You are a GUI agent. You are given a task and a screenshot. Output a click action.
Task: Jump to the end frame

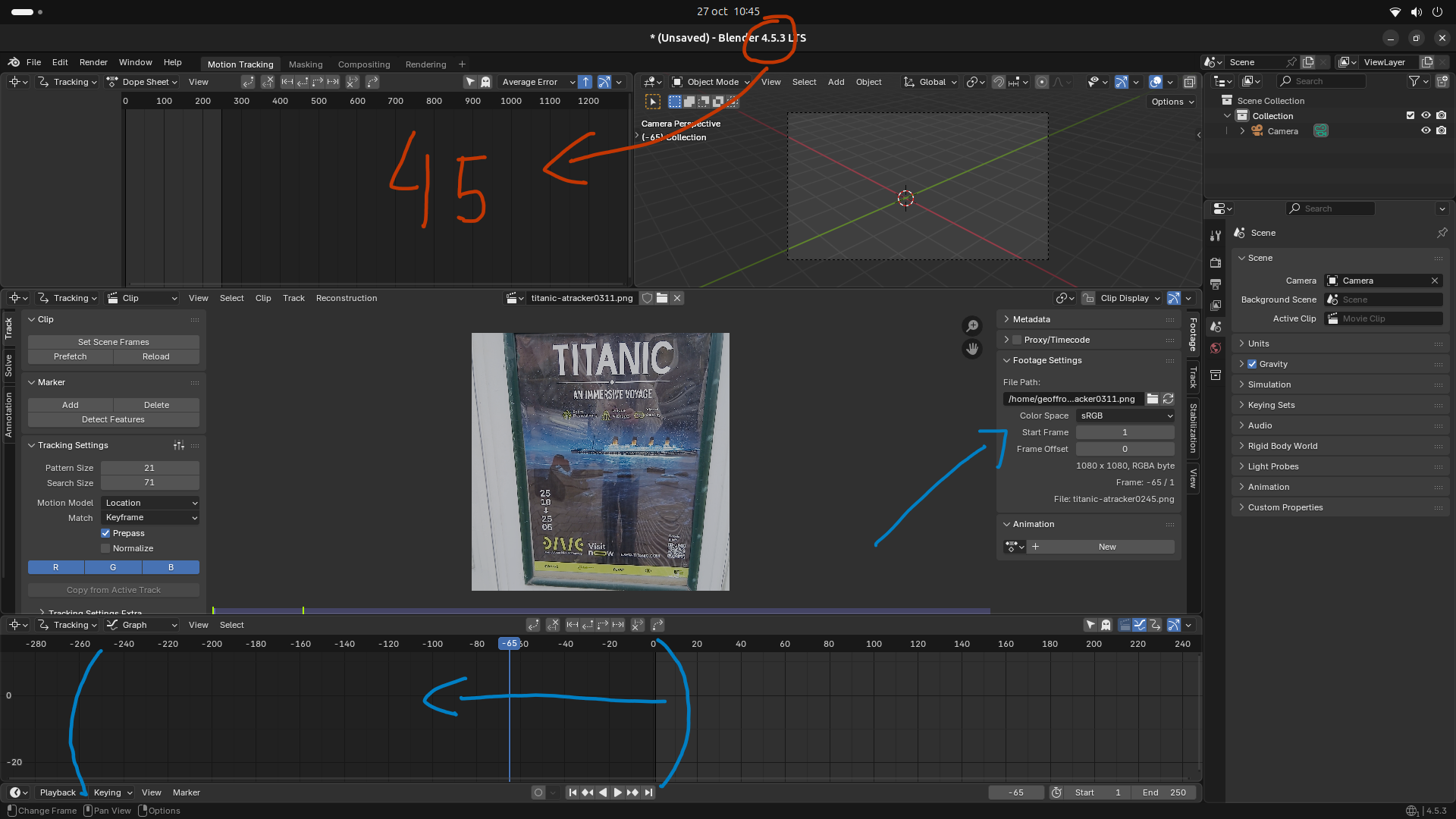coord(648,792)
